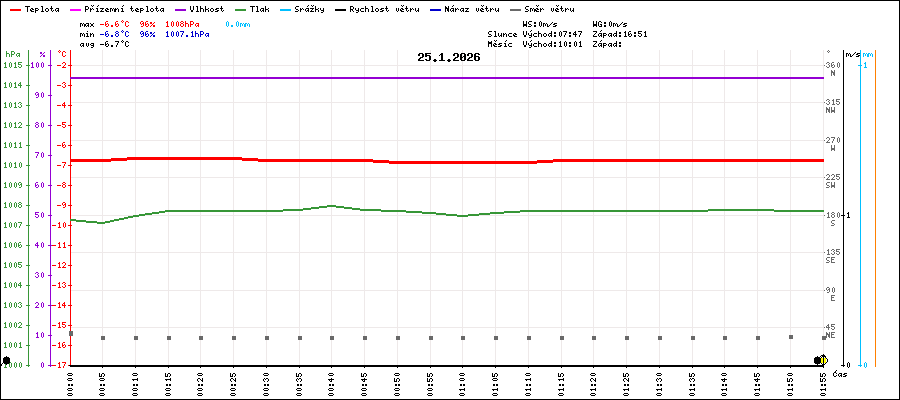This screenshot has width=900, height=400.
Task: Click the green pressure curve peak at 00:40
Action: (332, 206)
